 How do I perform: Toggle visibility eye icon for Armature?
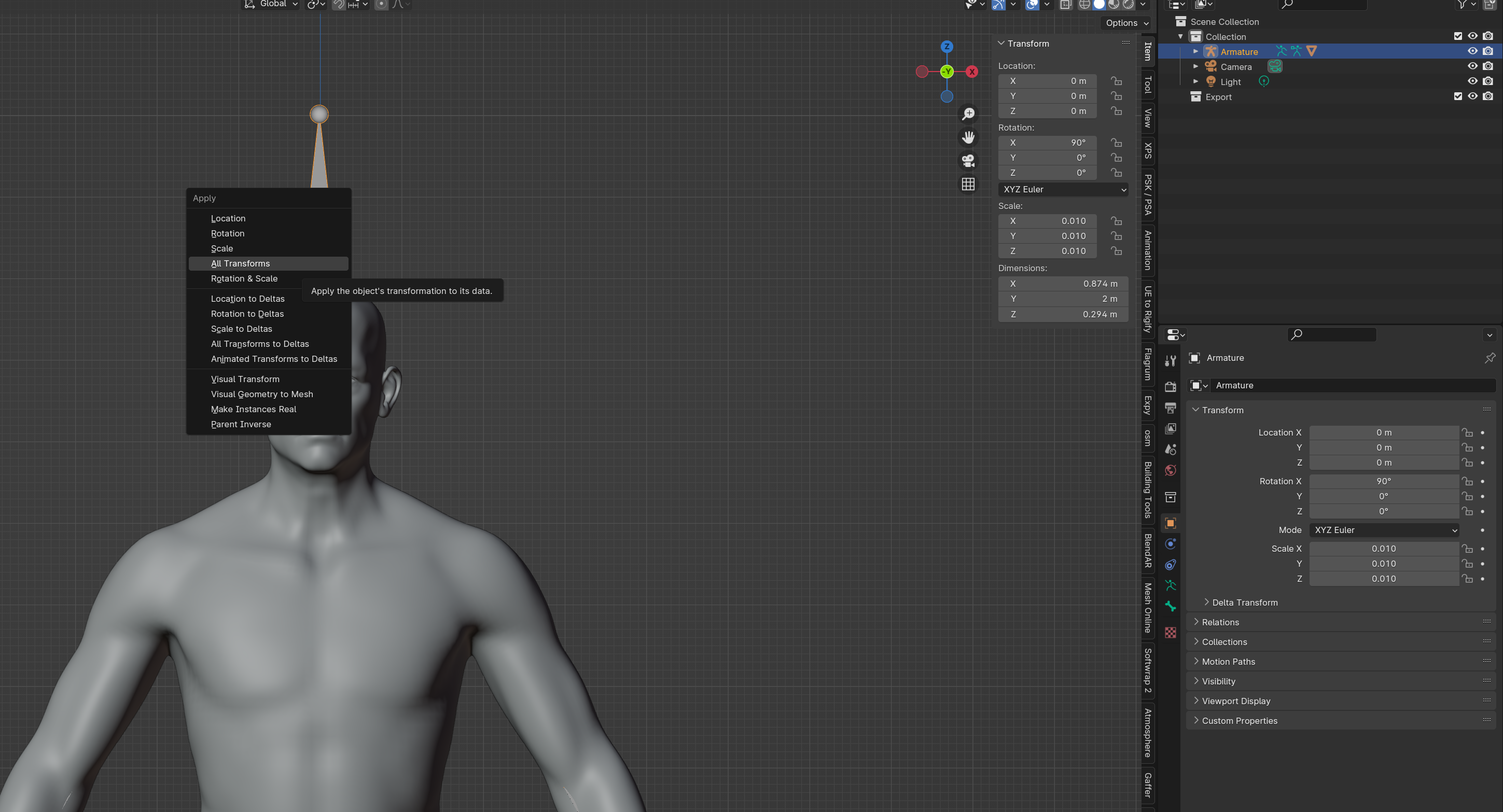pos(1472,51)
